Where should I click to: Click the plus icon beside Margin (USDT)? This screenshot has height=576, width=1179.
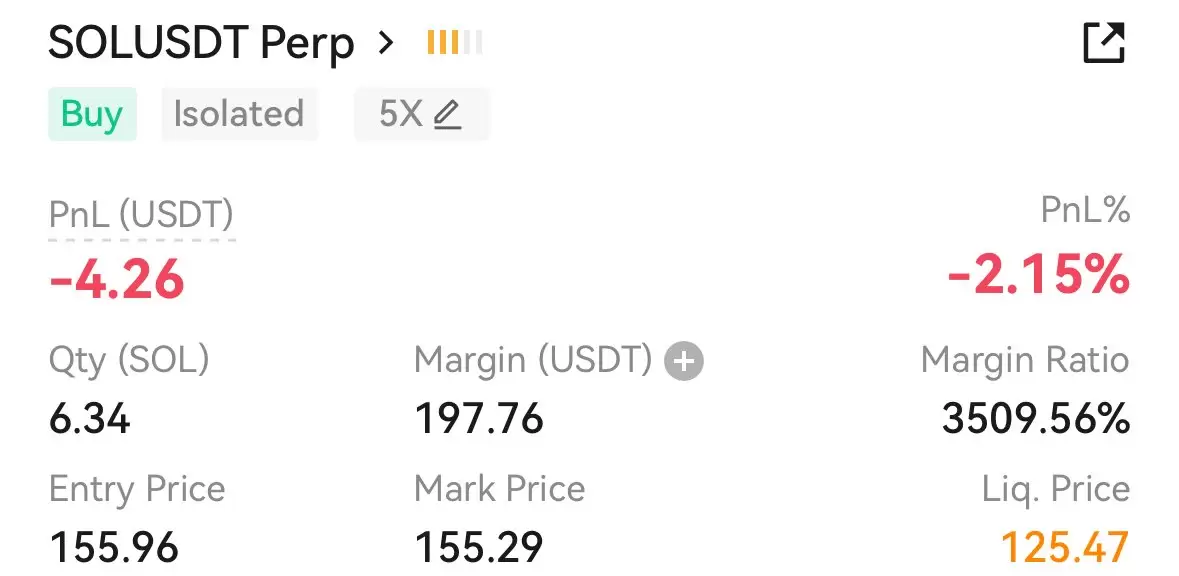683,362
